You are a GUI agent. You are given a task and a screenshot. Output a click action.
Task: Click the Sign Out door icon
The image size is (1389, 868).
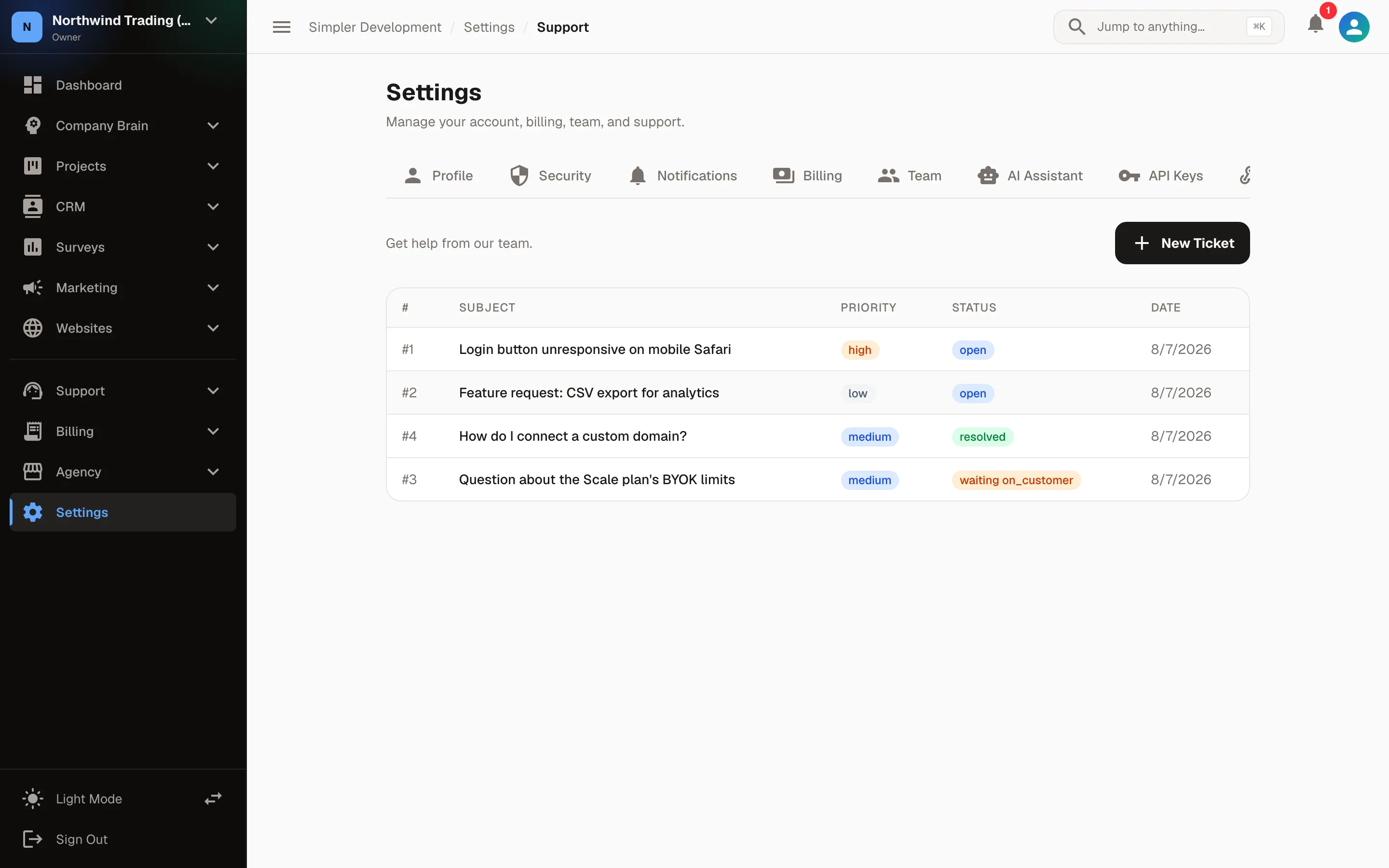[33, 839]
